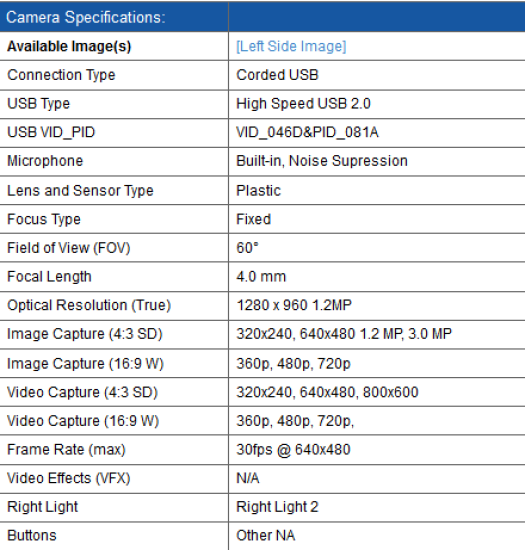Click the Image Capture (16:9 W) label
This screenshot has width=525, height=550.
point(86,364)
